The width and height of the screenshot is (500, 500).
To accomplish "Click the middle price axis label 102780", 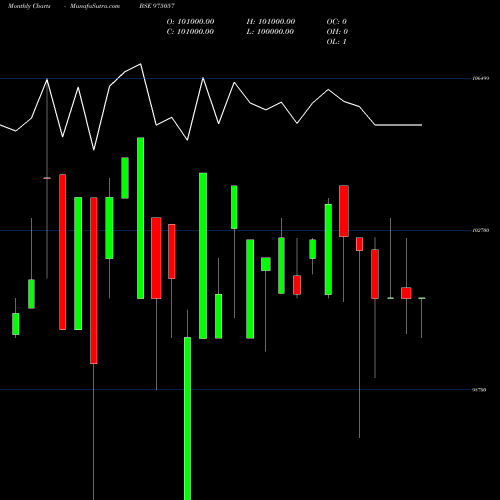I will (481, 230).
